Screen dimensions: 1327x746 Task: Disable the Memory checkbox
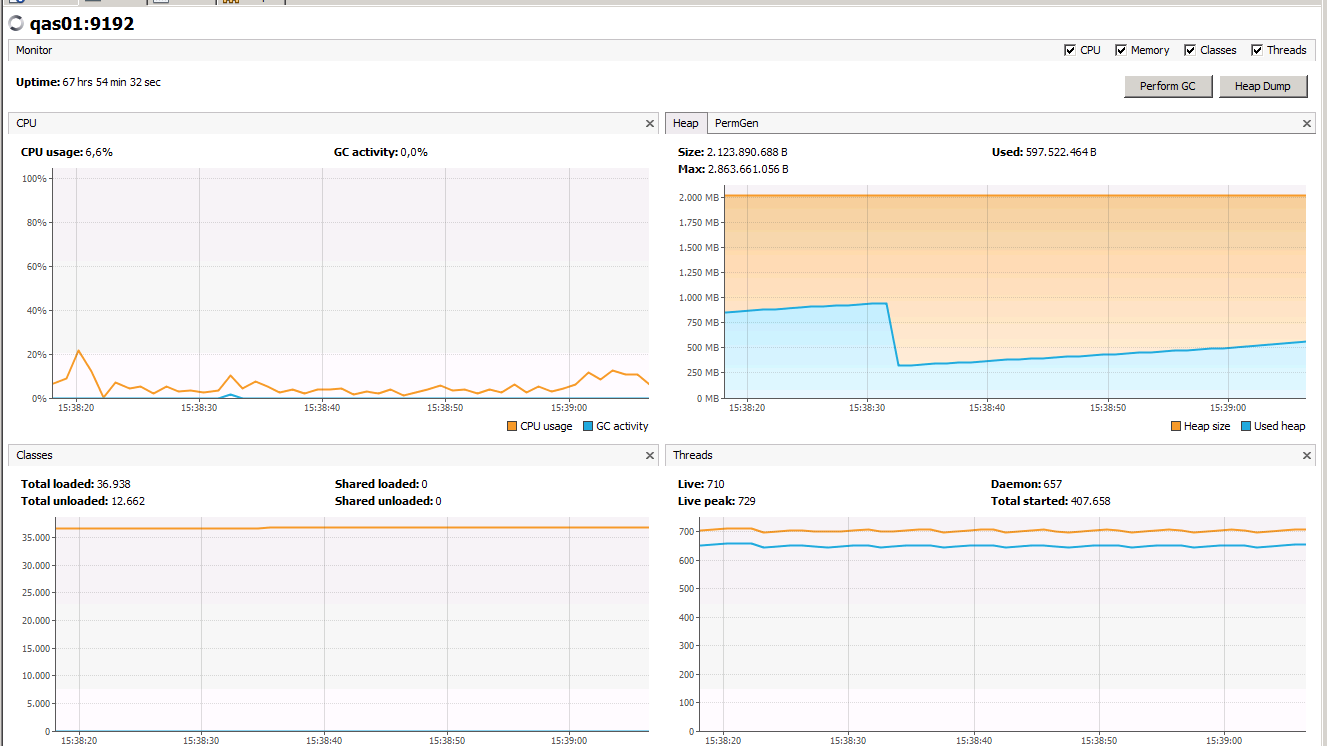click(x=1119, y=49)
